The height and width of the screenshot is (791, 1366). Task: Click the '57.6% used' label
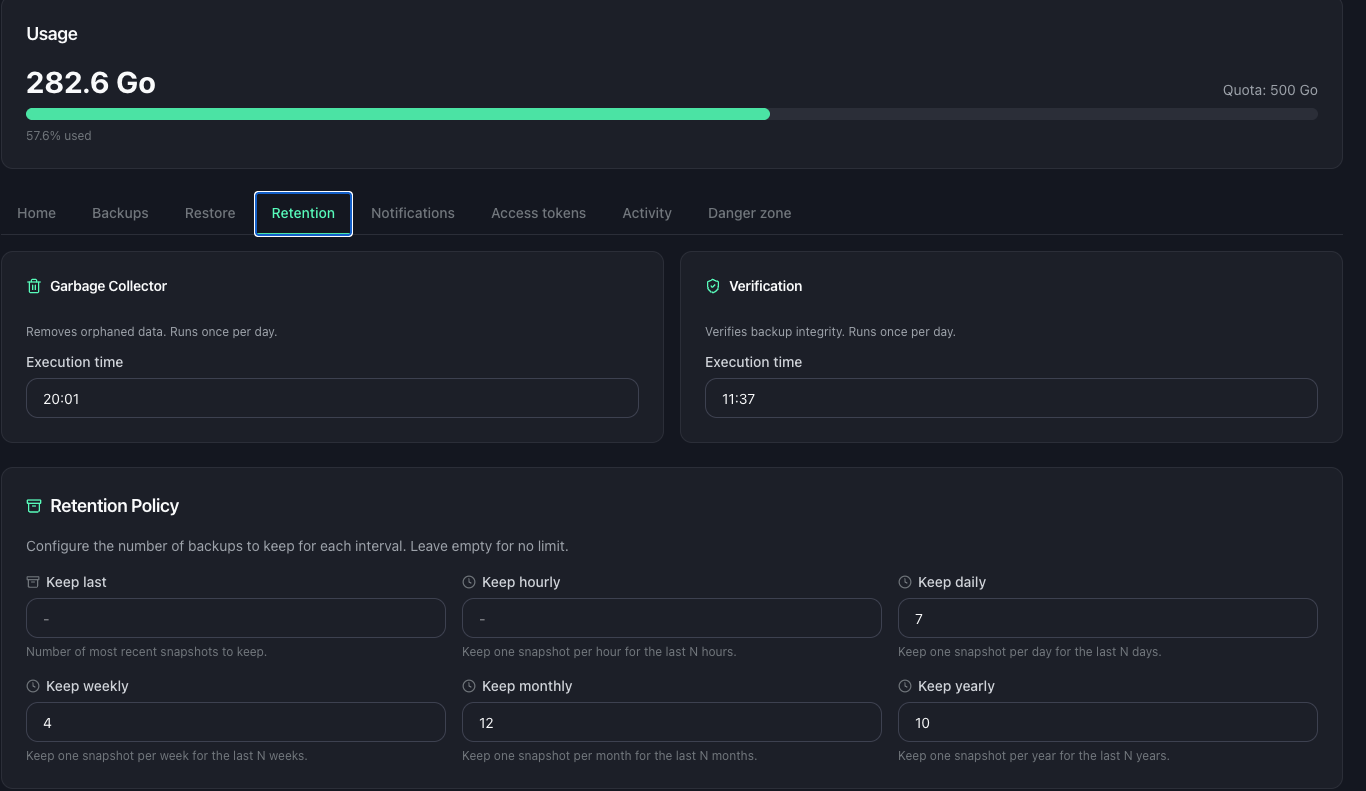pyautogui.click(x=59, y=136)
